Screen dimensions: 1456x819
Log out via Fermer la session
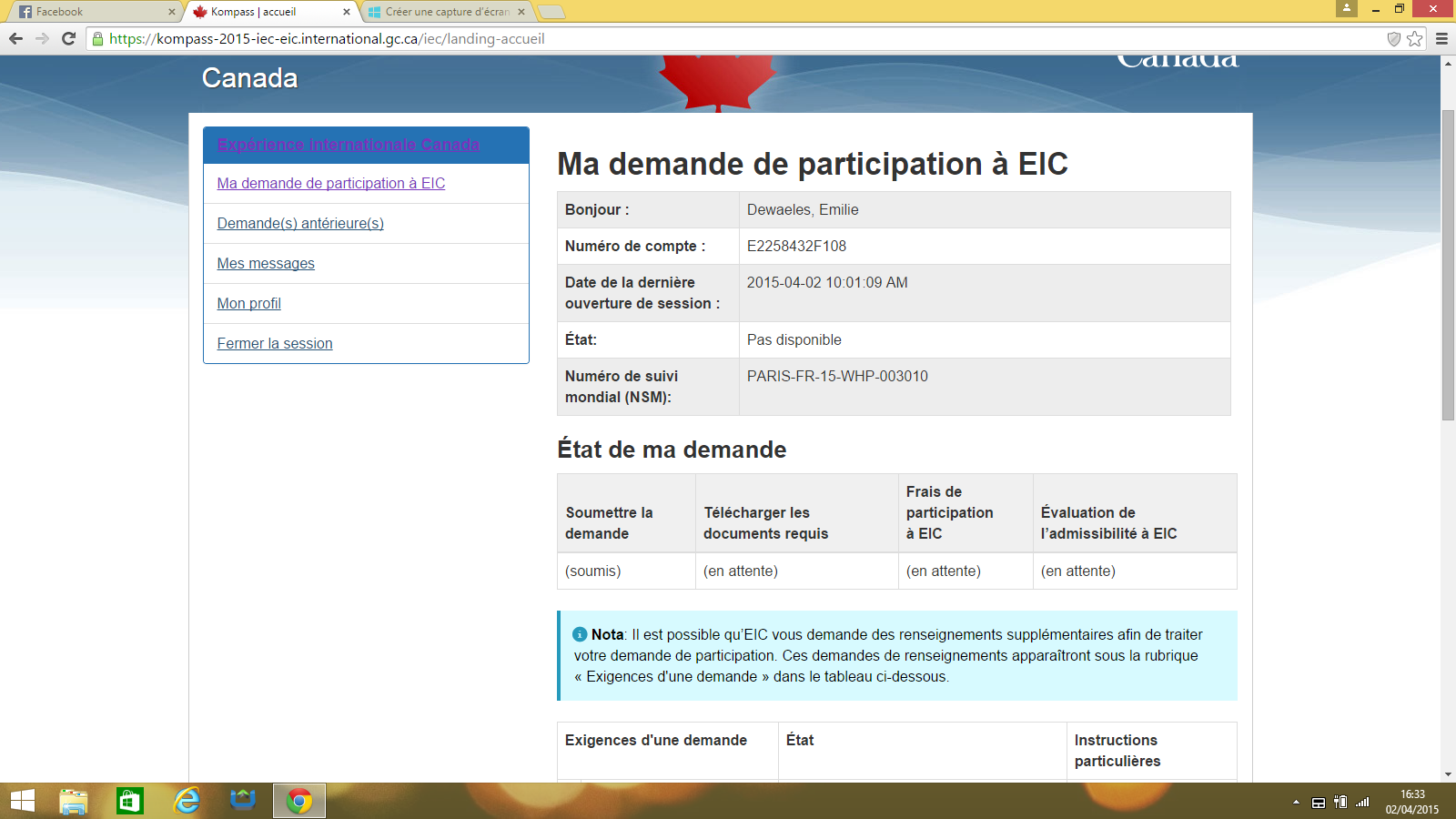[275, 343]
